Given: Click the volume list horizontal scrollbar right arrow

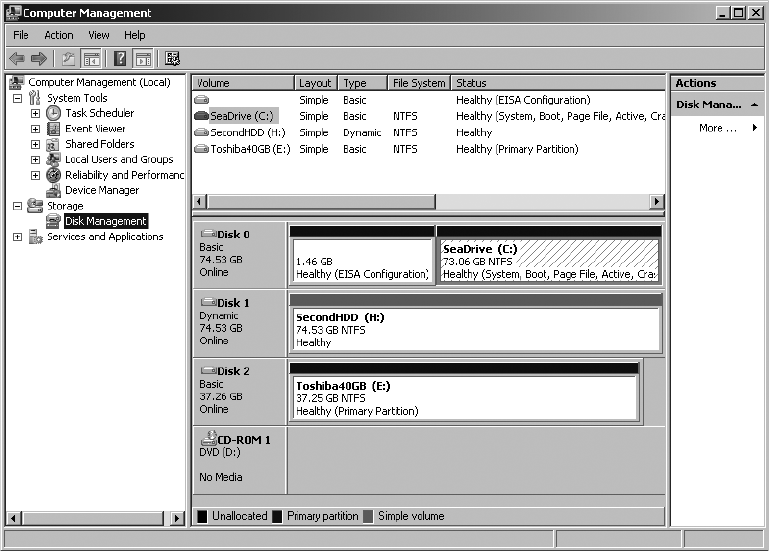Looking at the screenshot, I should (x=657, y=201).
